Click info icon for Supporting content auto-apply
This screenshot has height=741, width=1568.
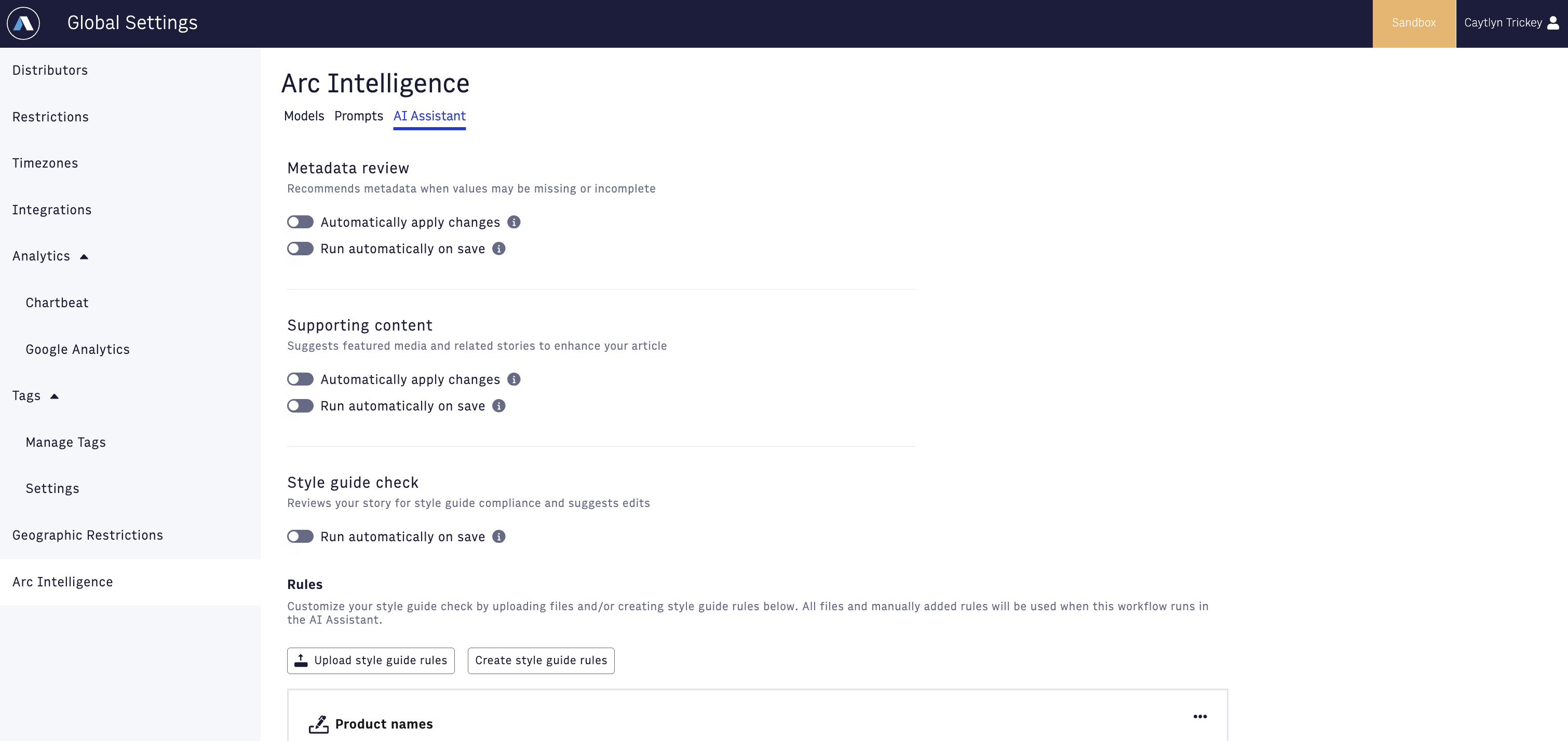point(513,380)
